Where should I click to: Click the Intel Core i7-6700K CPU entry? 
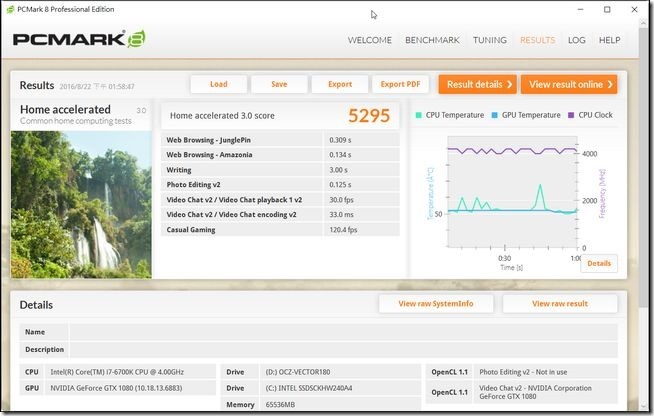click(117, 372)
